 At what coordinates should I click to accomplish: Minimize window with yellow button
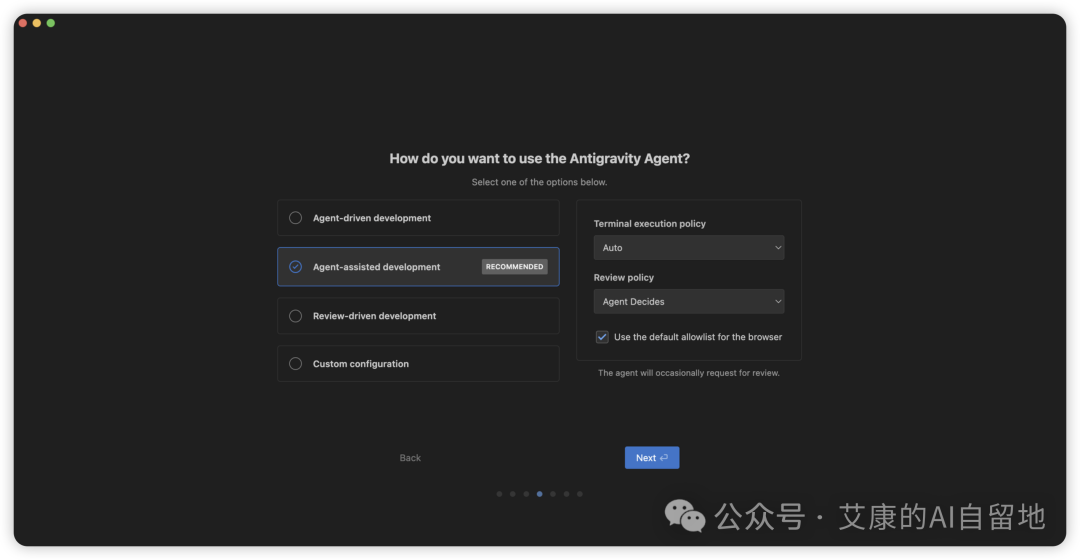coord(37,23)
